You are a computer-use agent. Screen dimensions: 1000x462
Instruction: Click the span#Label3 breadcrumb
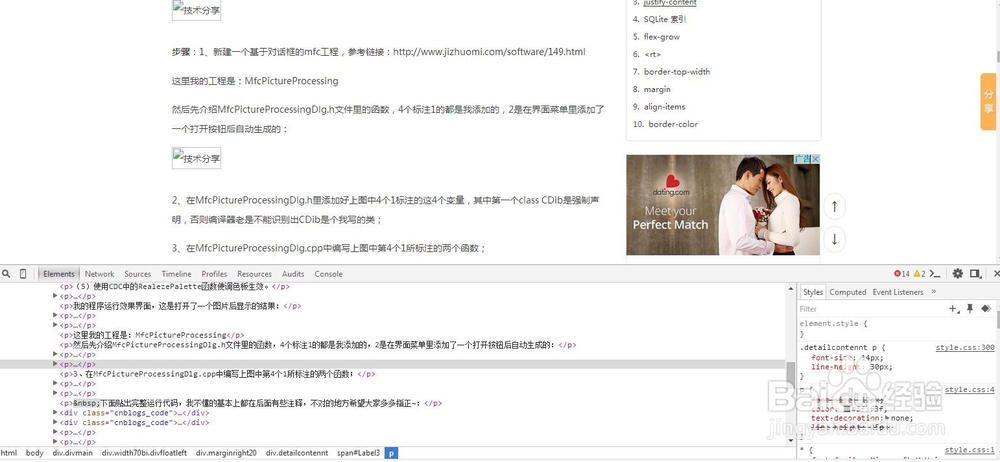pos(358,452)
